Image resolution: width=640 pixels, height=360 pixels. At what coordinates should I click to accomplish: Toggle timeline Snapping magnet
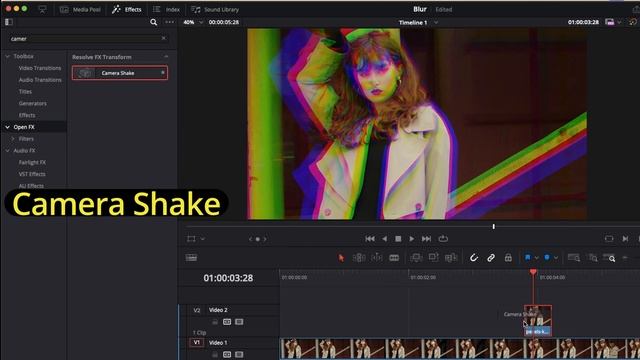click(473, 258)
